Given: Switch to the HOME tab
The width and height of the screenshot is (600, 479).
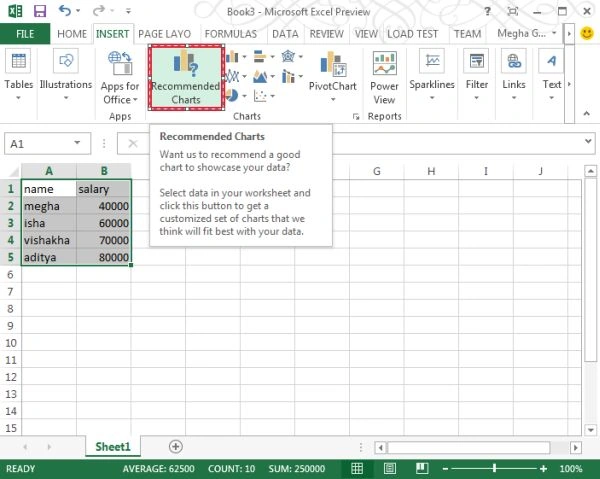Looking at the screenshot, I should point(72,34).
